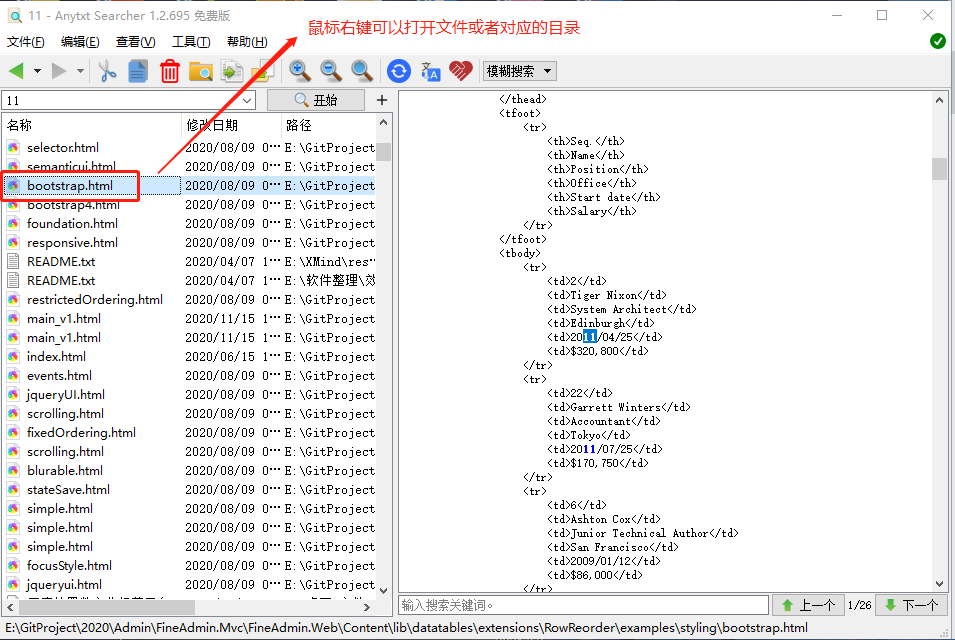Image resolution: width=955 pixels, height=640 pixels.
Task: Click the file icon of index.html
Action: coord(13,356)
